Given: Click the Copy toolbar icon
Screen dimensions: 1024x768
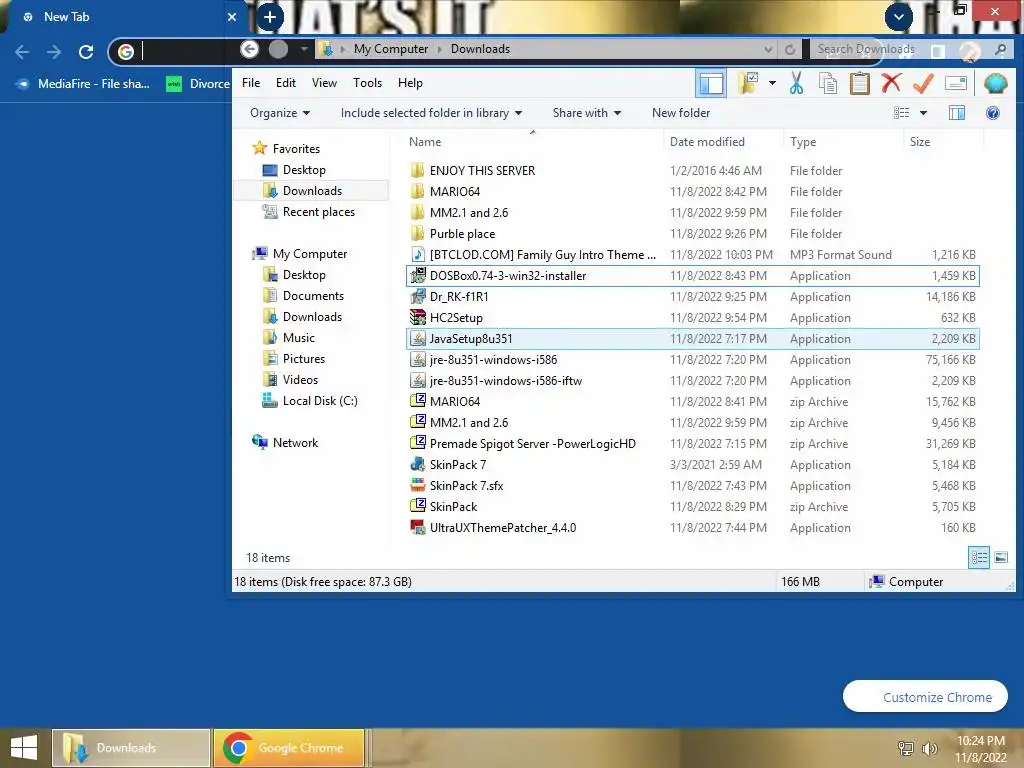Looking at the screenshot, I should [x=827, y=84].
